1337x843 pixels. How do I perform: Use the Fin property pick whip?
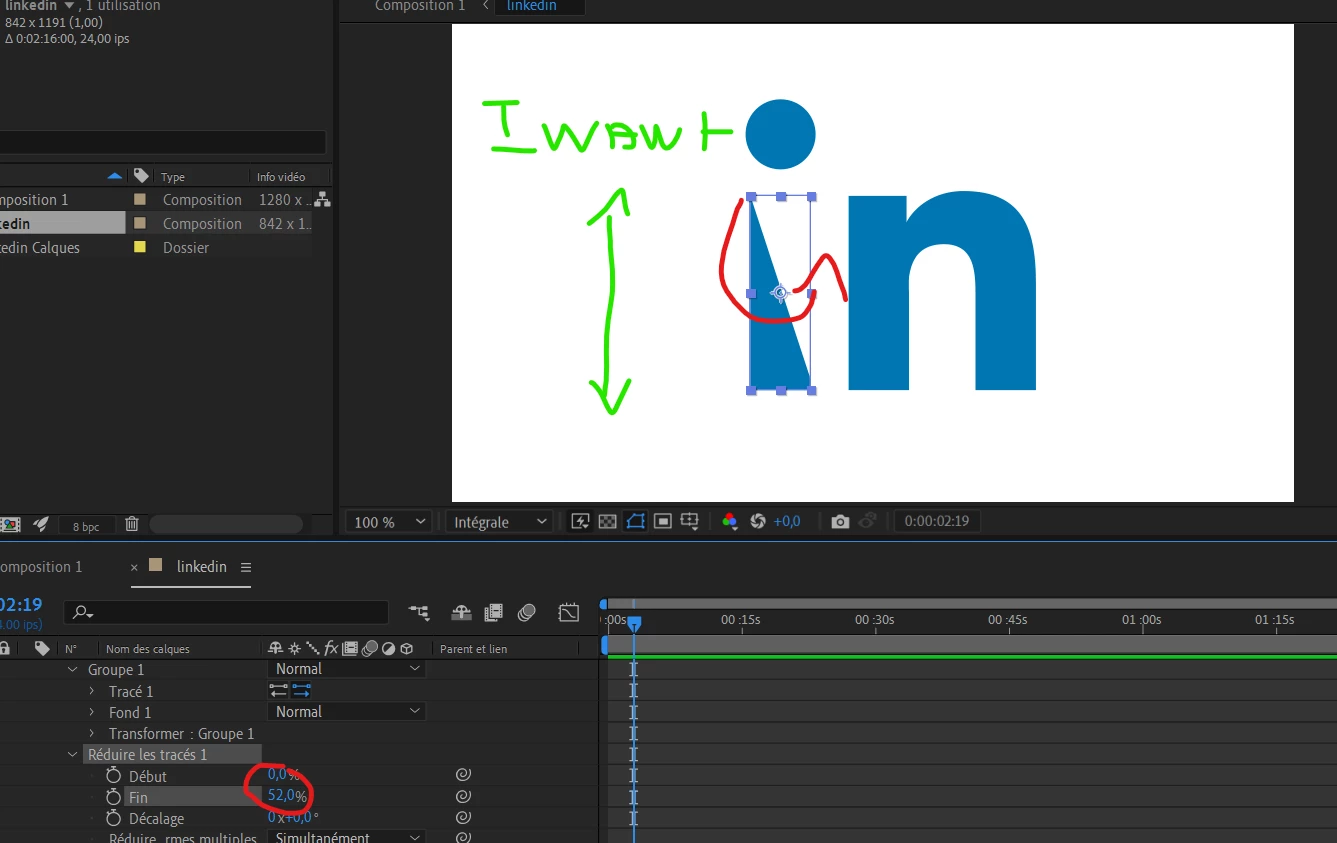pyautogui.click(x=463, y=797)
